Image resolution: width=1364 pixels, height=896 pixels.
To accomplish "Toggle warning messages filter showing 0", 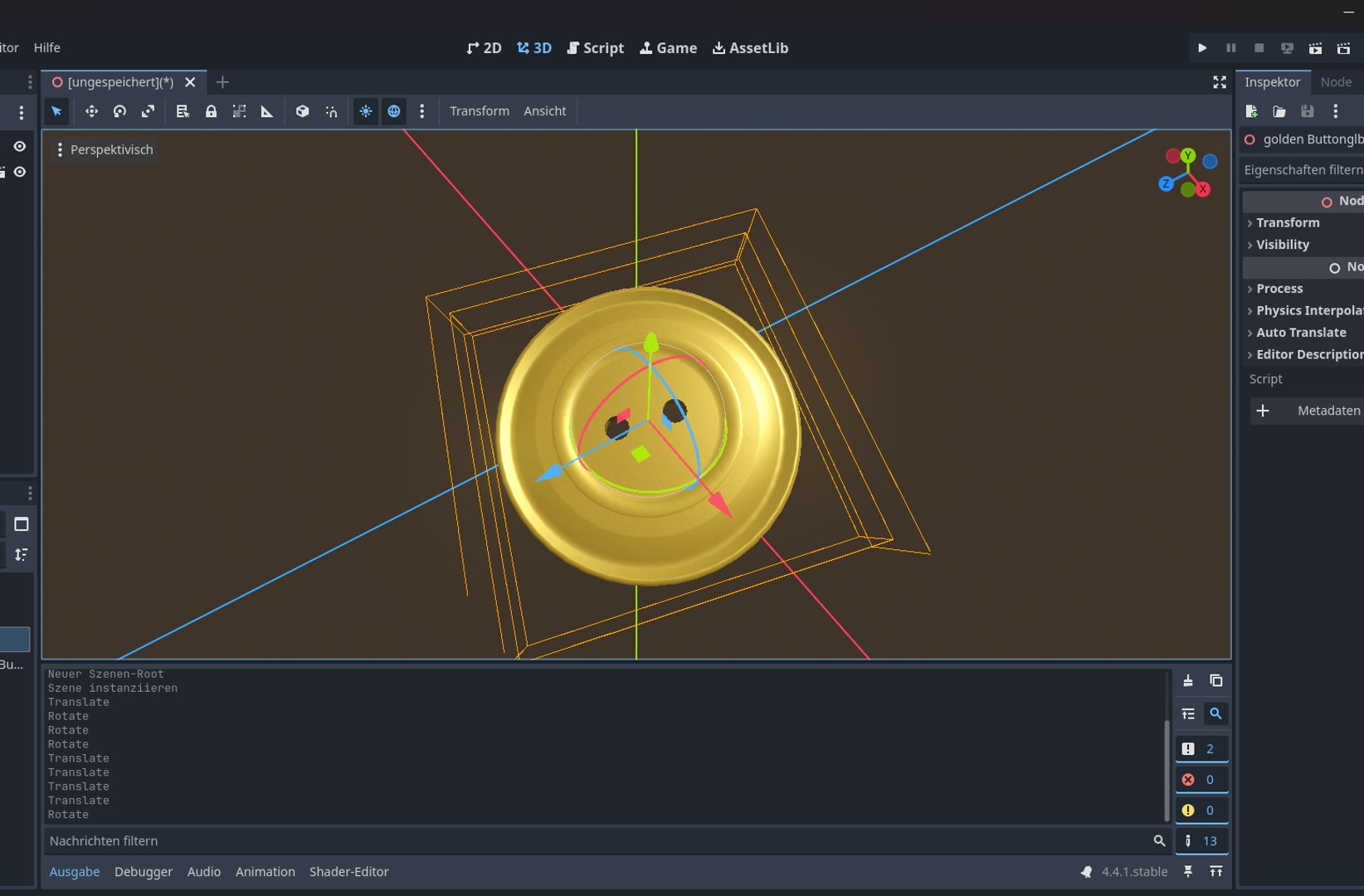I will pos(1201,811).
